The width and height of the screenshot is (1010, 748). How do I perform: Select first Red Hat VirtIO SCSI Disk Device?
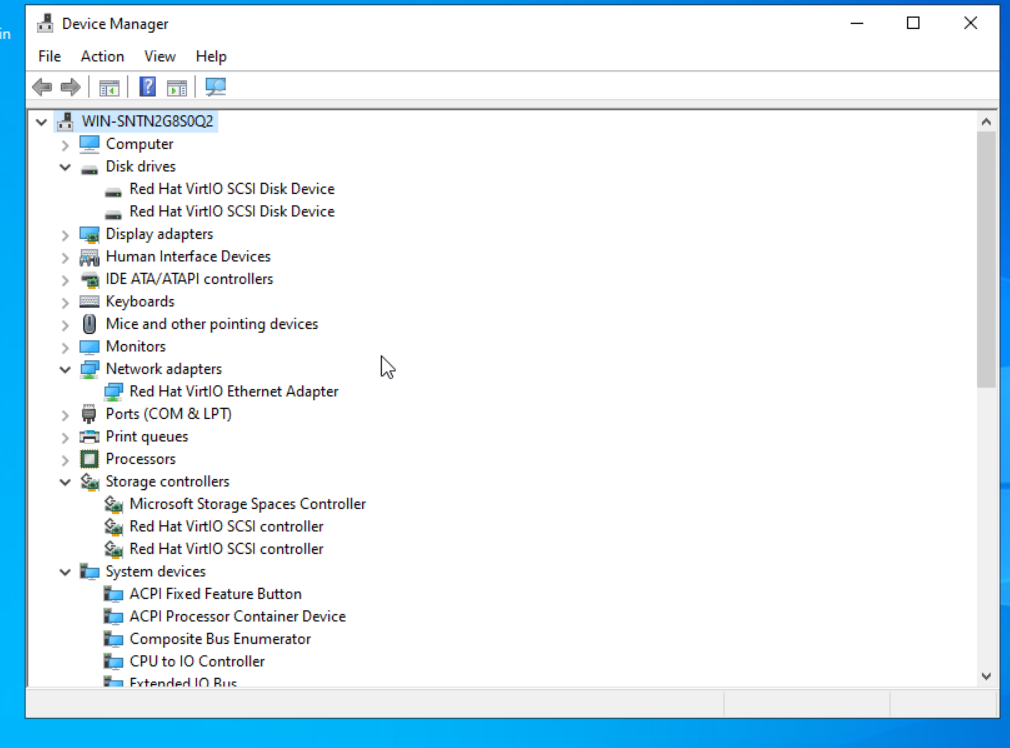(x=232, y=189)
